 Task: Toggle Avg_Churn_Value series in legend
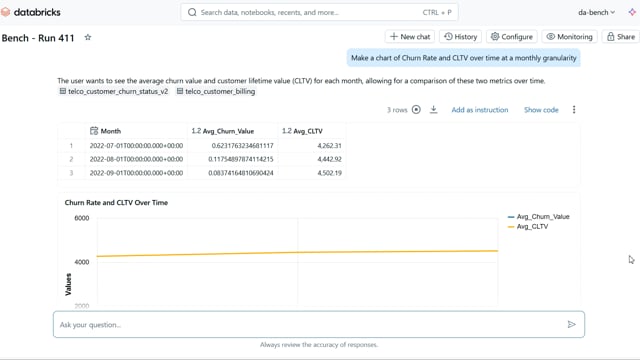point(538,217)
